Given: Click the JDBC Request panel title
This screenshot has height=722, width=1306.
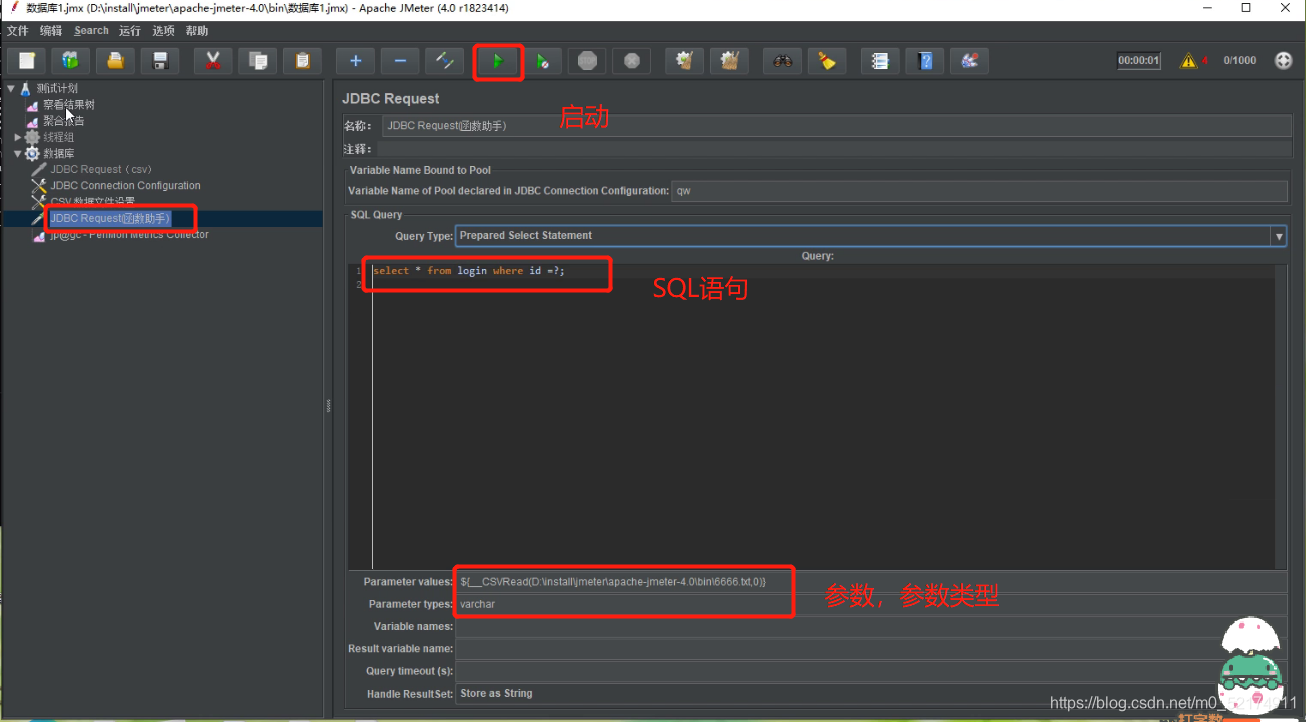Looking at the screenshot, I should click(x=391, y=98).
